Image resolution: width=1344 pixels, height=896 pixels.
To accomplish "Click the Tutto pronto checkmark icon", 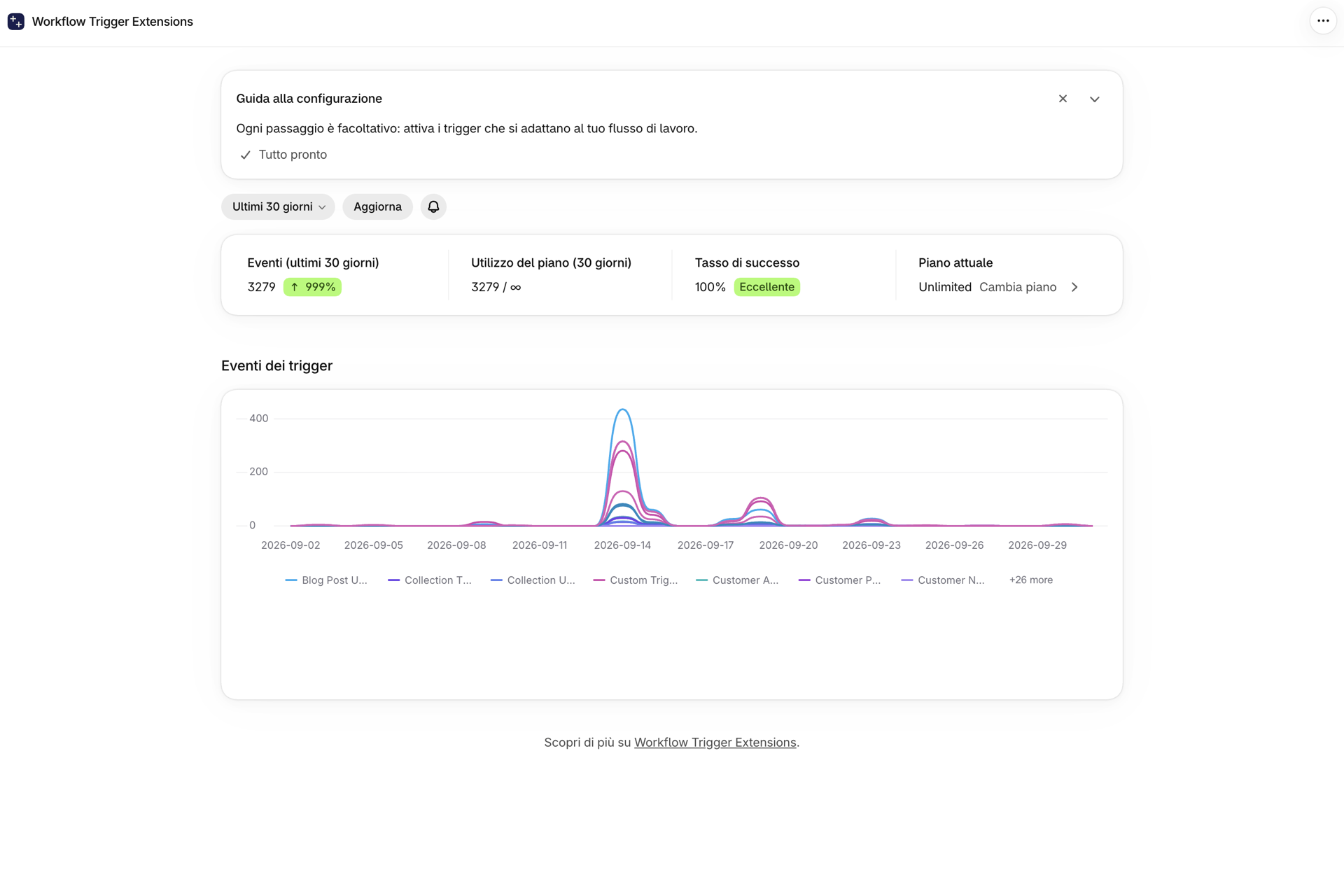I will [x=245, y=155].
